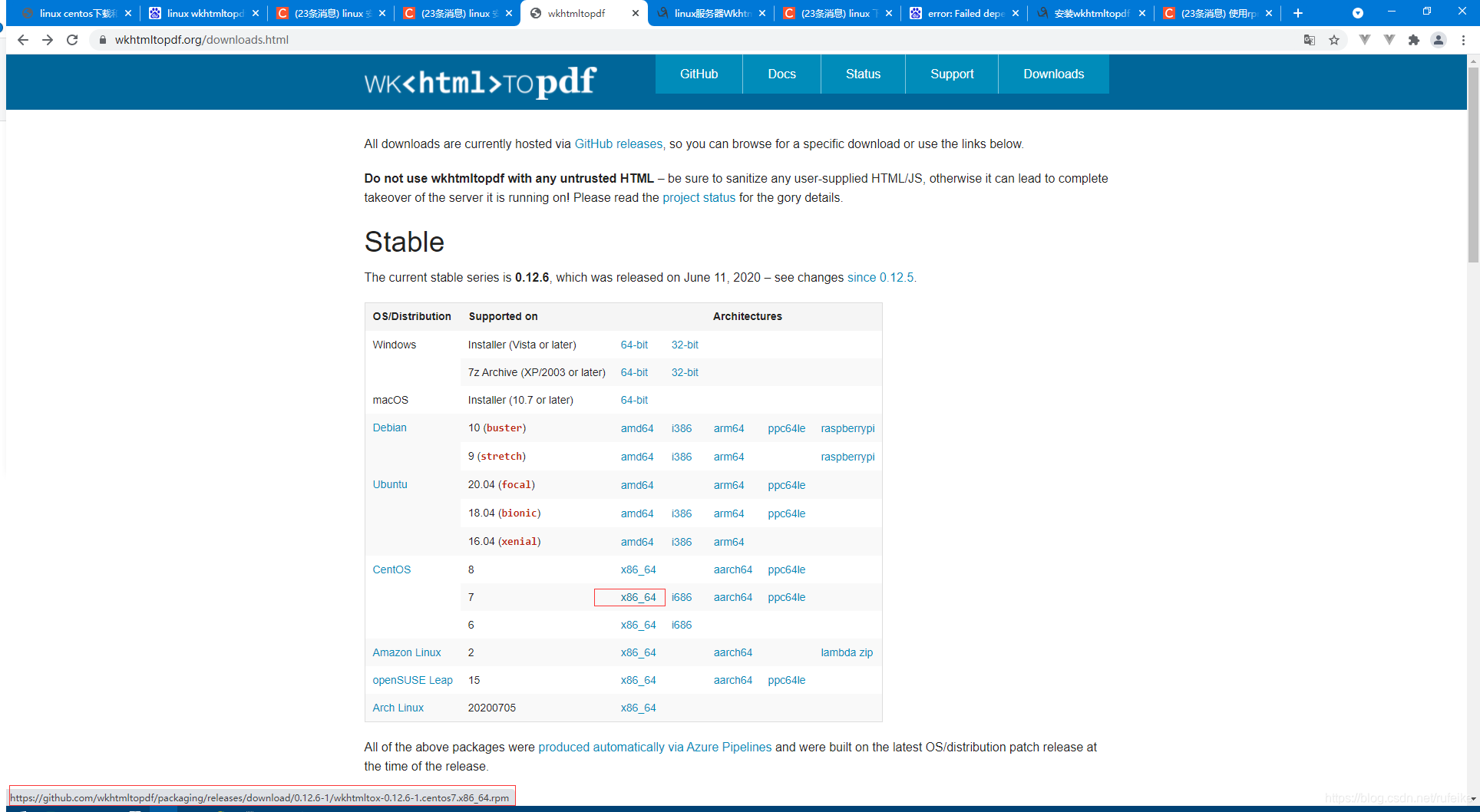Download Ubuntu 16.04 xenial amd64 package

click(637, 543)
